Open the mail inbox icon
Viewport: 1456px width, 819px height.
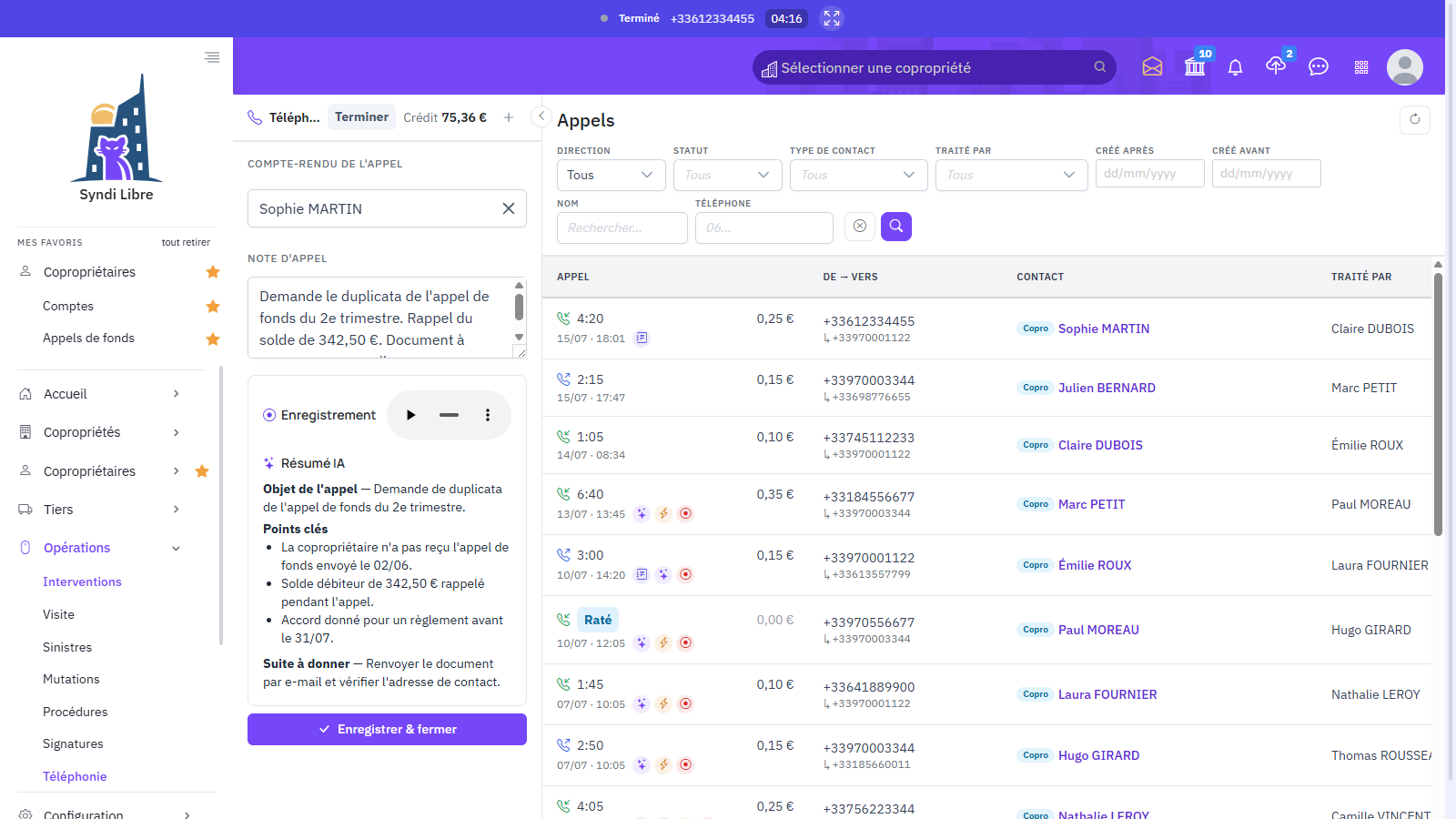[x=1152, y=67]
